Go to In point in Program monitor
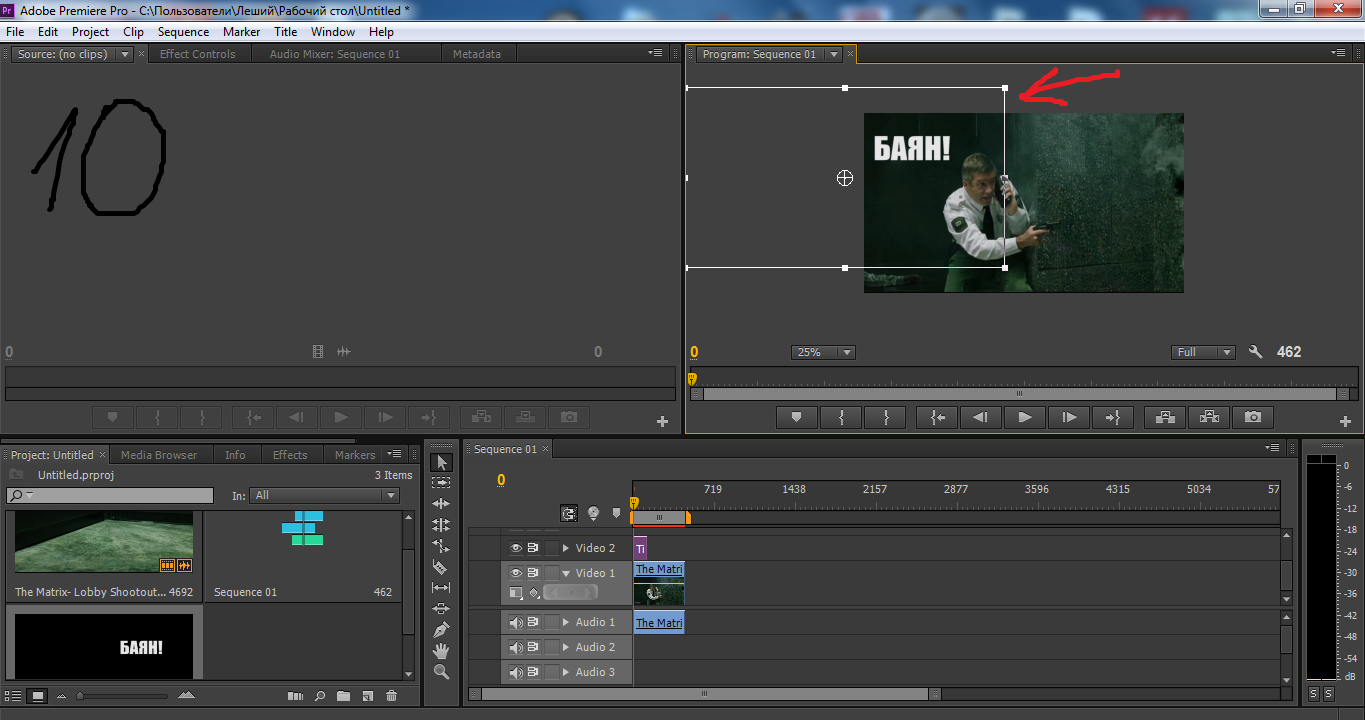 tap(937, 417)
